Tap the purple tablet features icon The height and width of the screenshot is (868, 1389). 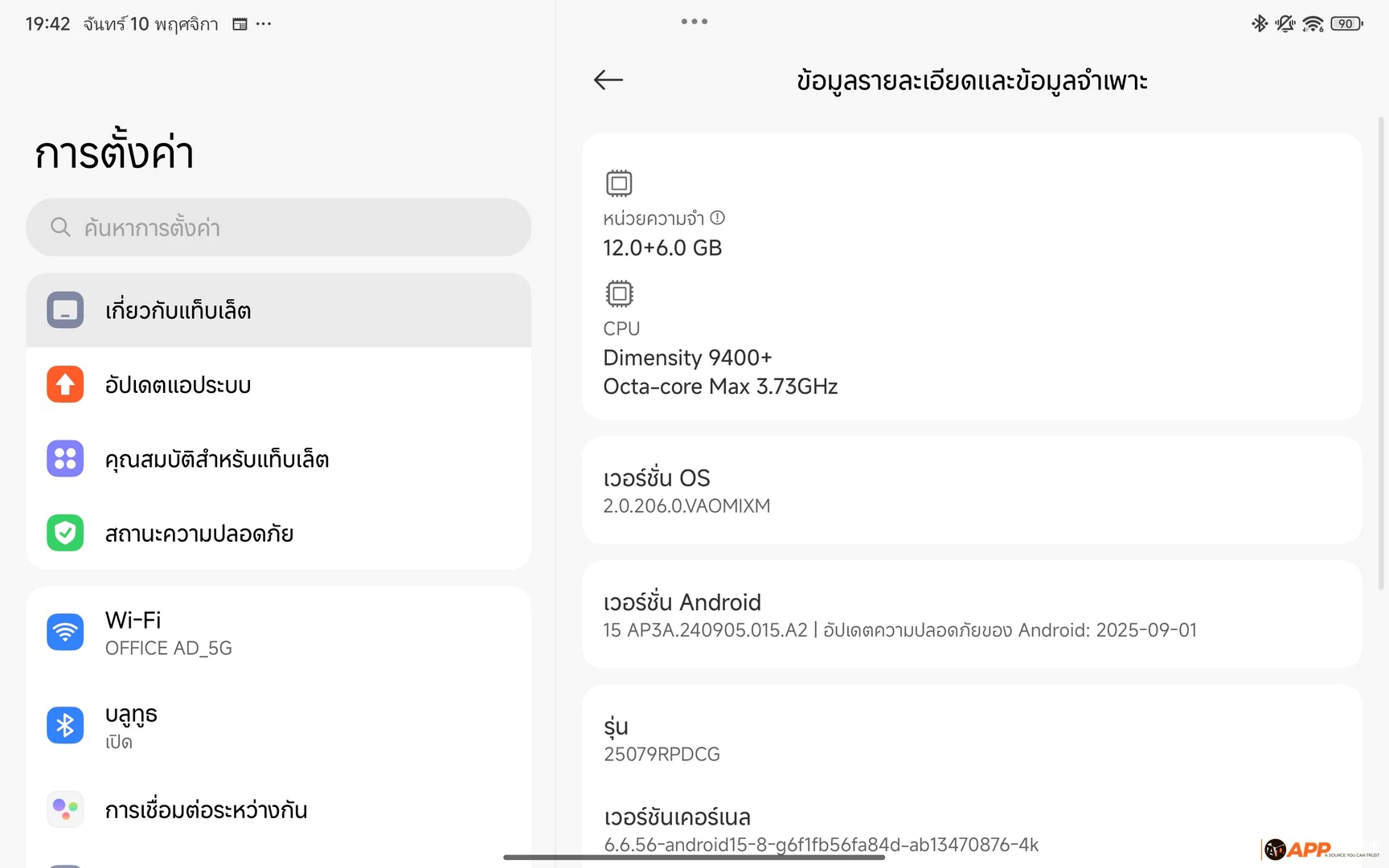point(65,459)
